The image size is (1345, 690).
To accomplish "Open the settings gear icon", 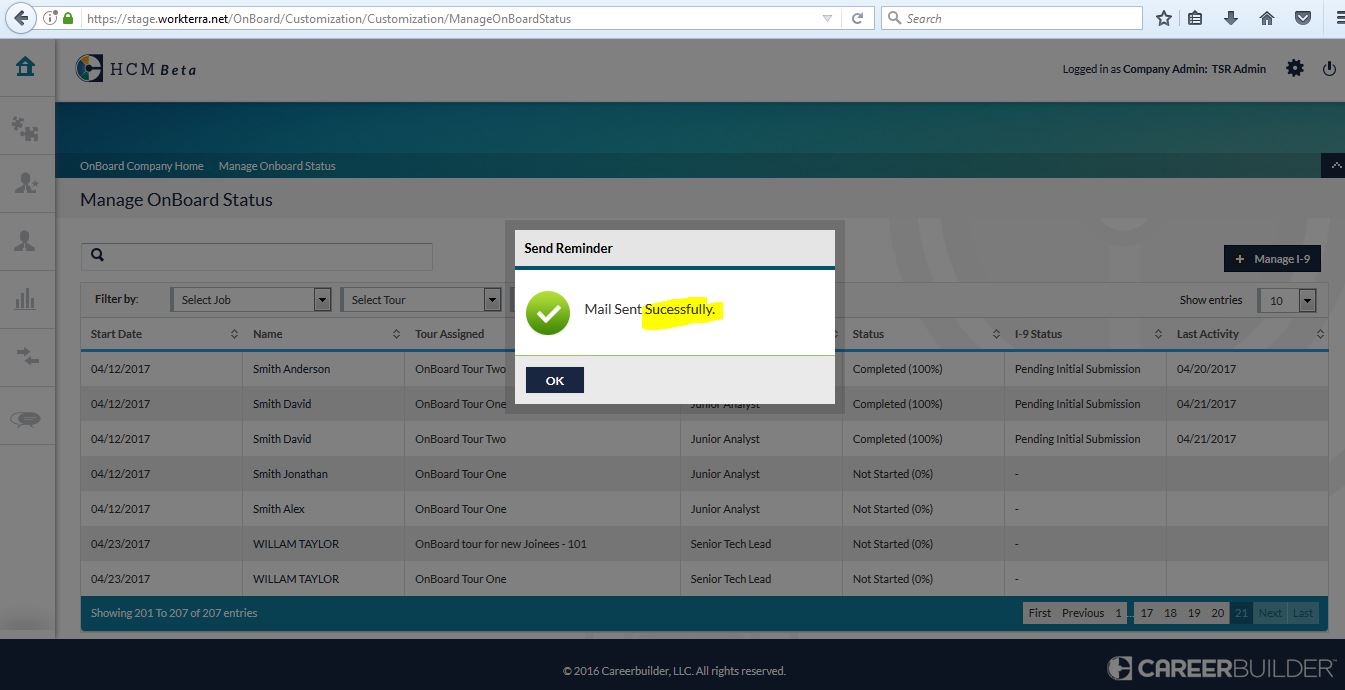I will [1295, 68].
